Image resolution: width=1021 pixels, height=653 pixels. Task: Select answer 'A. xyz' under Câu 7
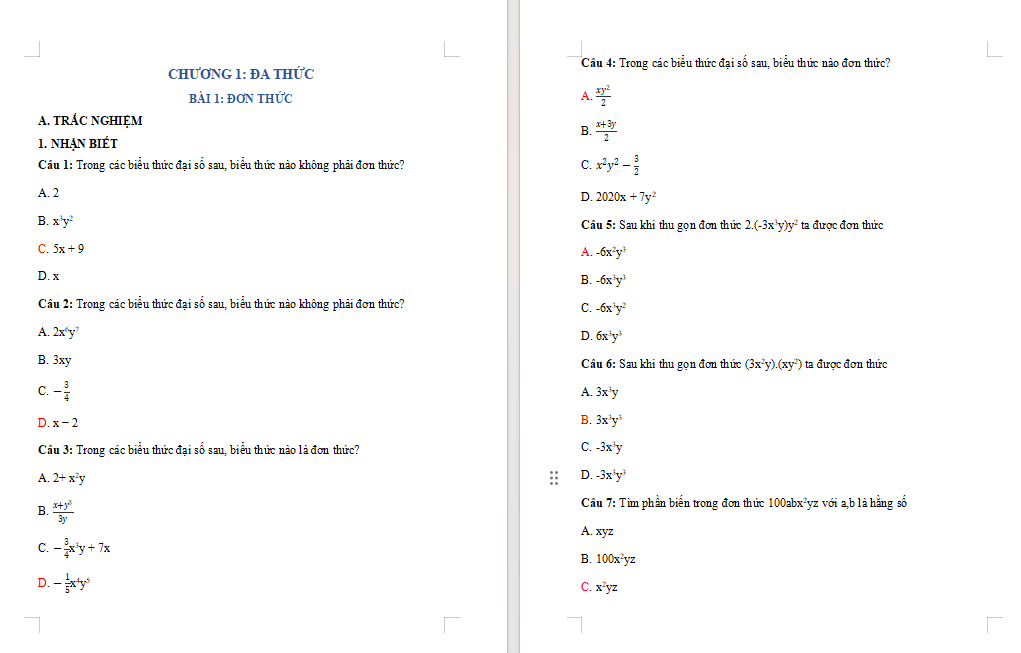coord(597,532)
